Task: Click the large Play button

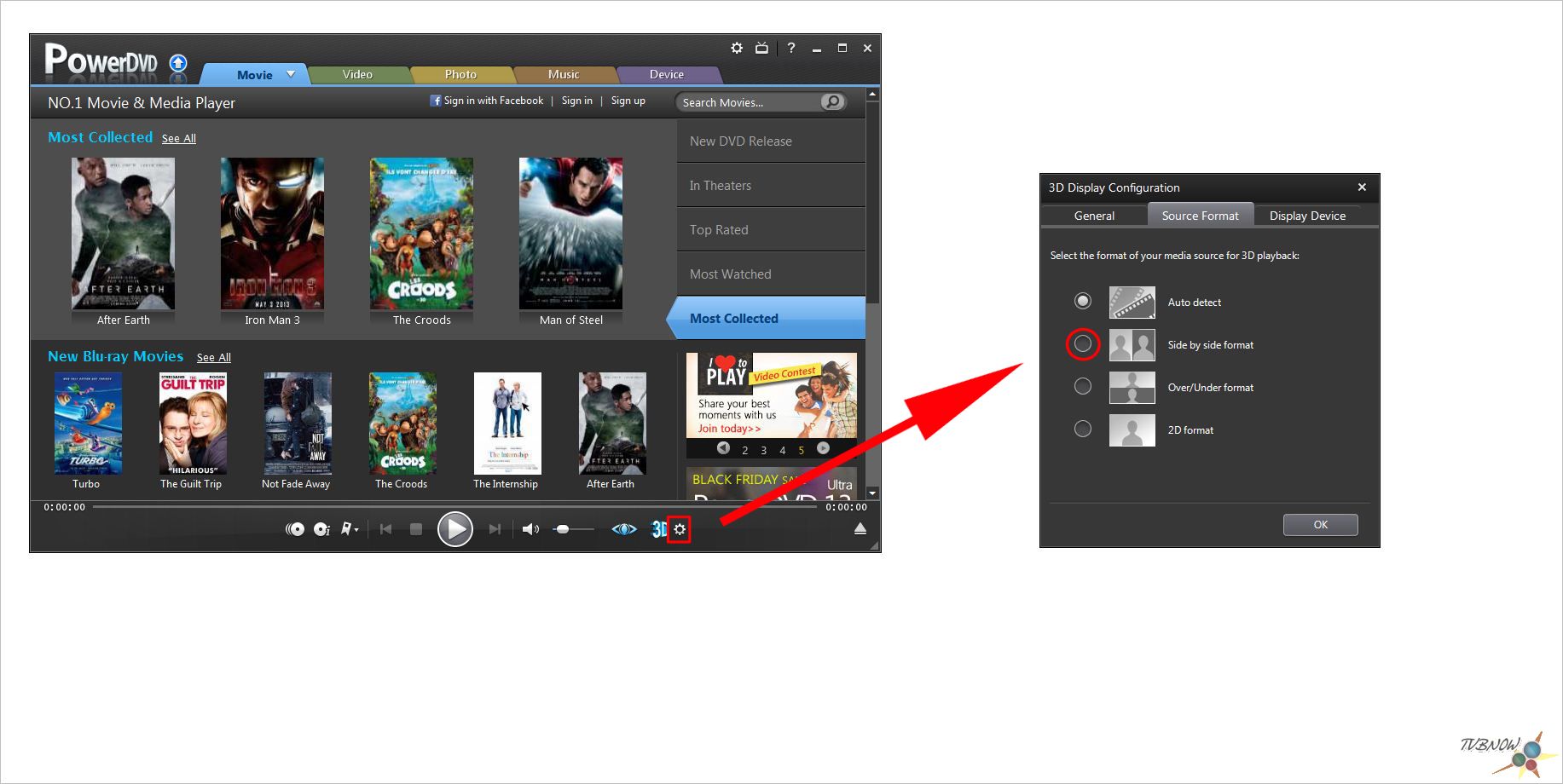Action: click(x=454, y=529)
